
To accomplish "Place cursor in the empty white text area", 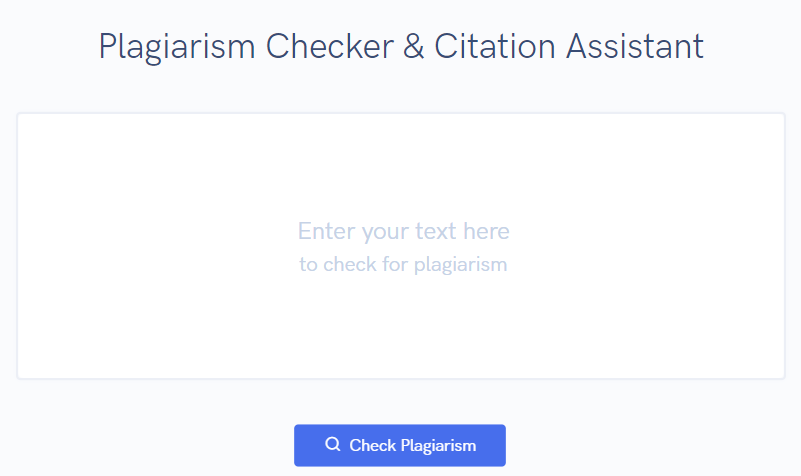I will click(401, 246).
